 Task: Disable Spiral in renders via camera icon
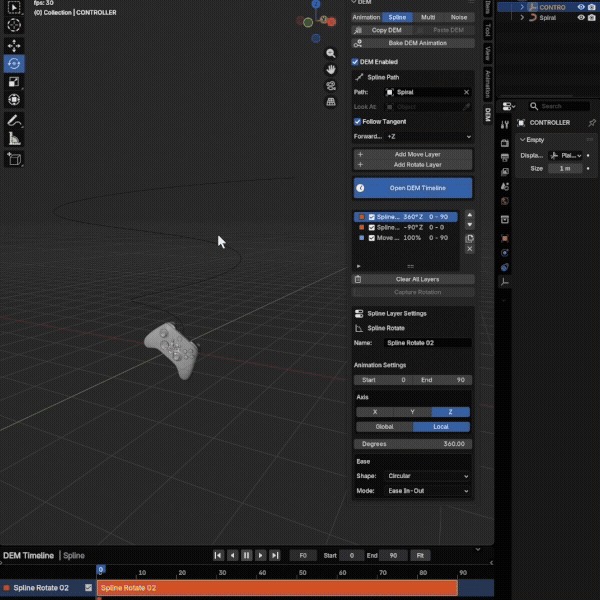click(592, 18)
